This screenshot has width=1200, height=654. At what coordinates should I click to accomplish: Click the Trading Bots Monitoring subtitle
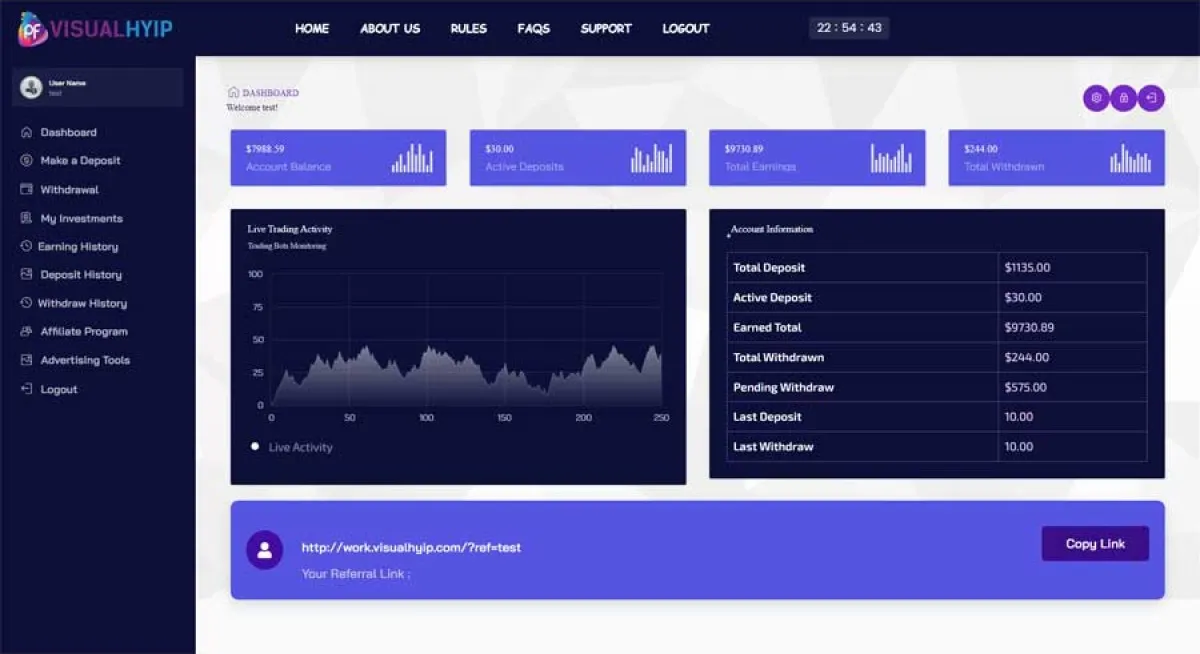[287, 246]
